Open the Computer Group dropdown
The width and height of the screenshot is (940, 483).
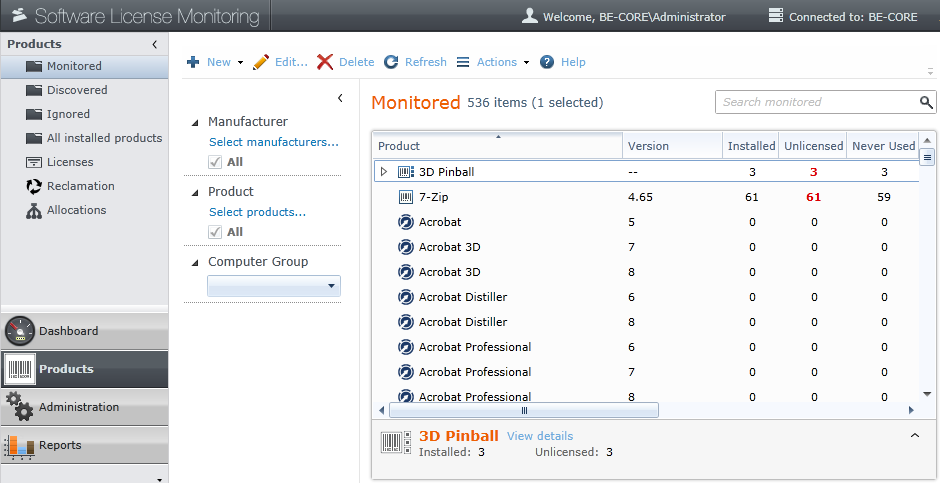[274, 286]
